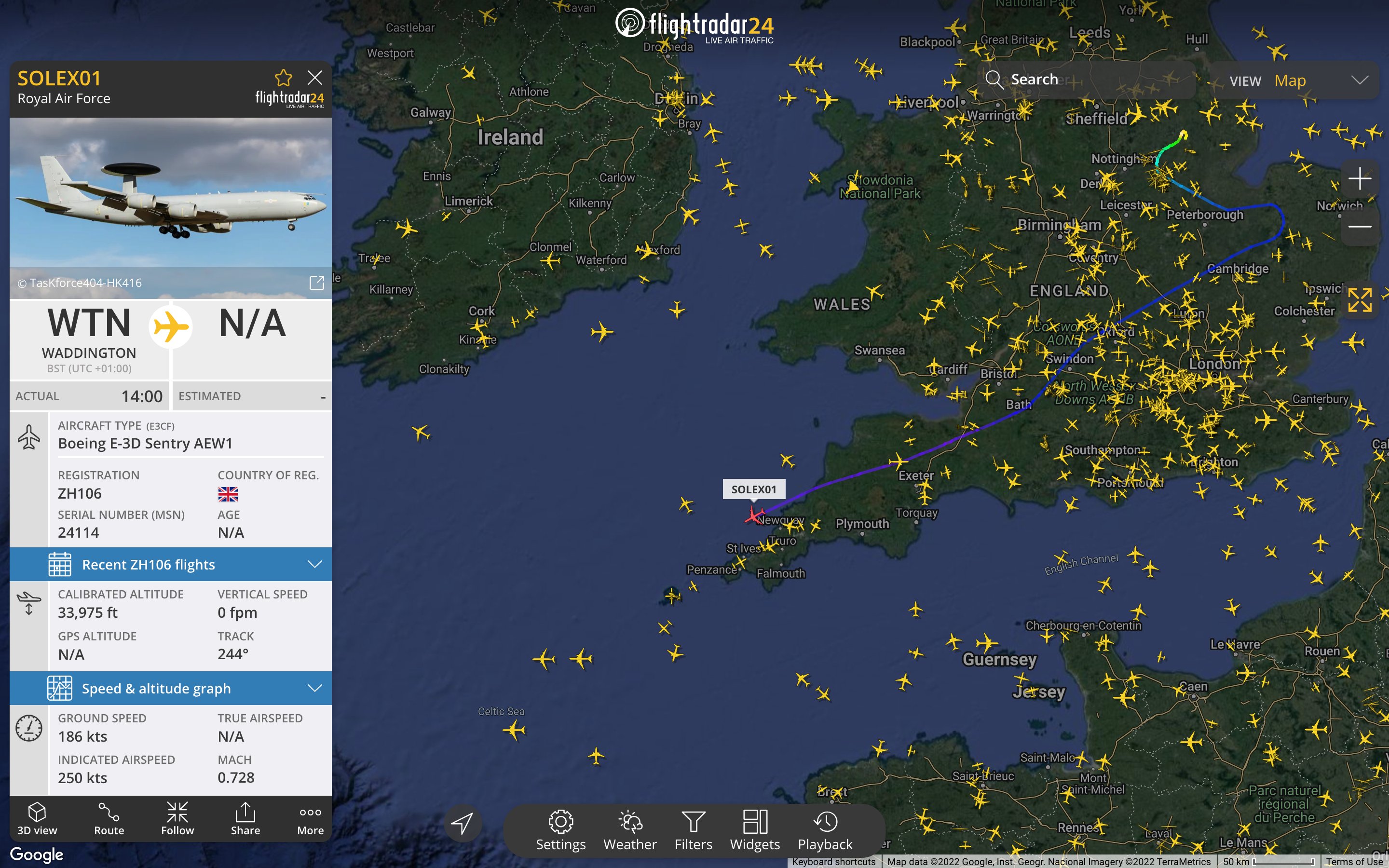The height and width of the screenshot is (868, 1389).
Task: Open aircraft photo in external link
Action: (317, 283)
